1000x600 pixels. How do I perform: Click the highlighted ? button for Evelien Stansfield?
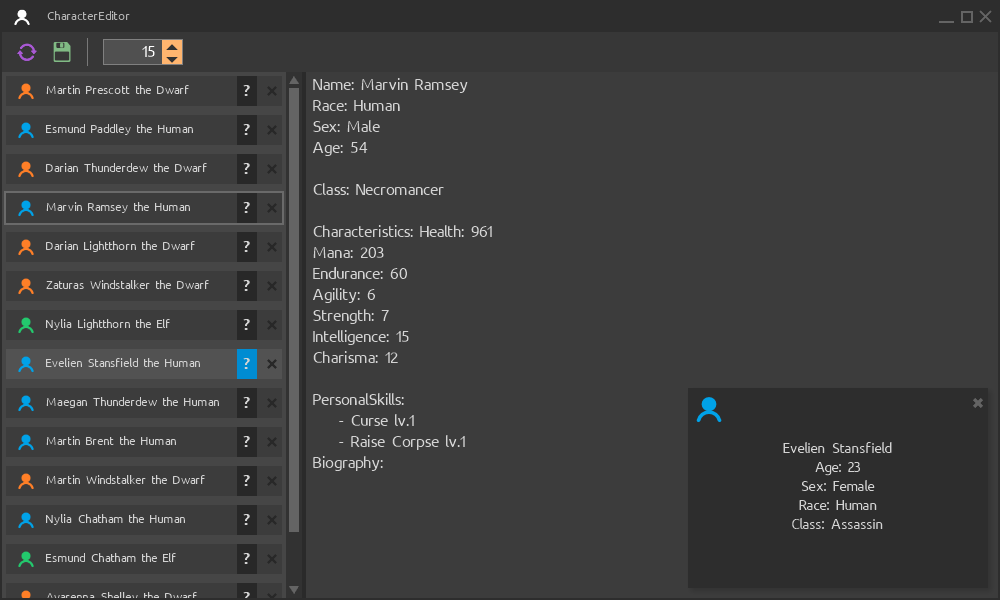[246, 364]
